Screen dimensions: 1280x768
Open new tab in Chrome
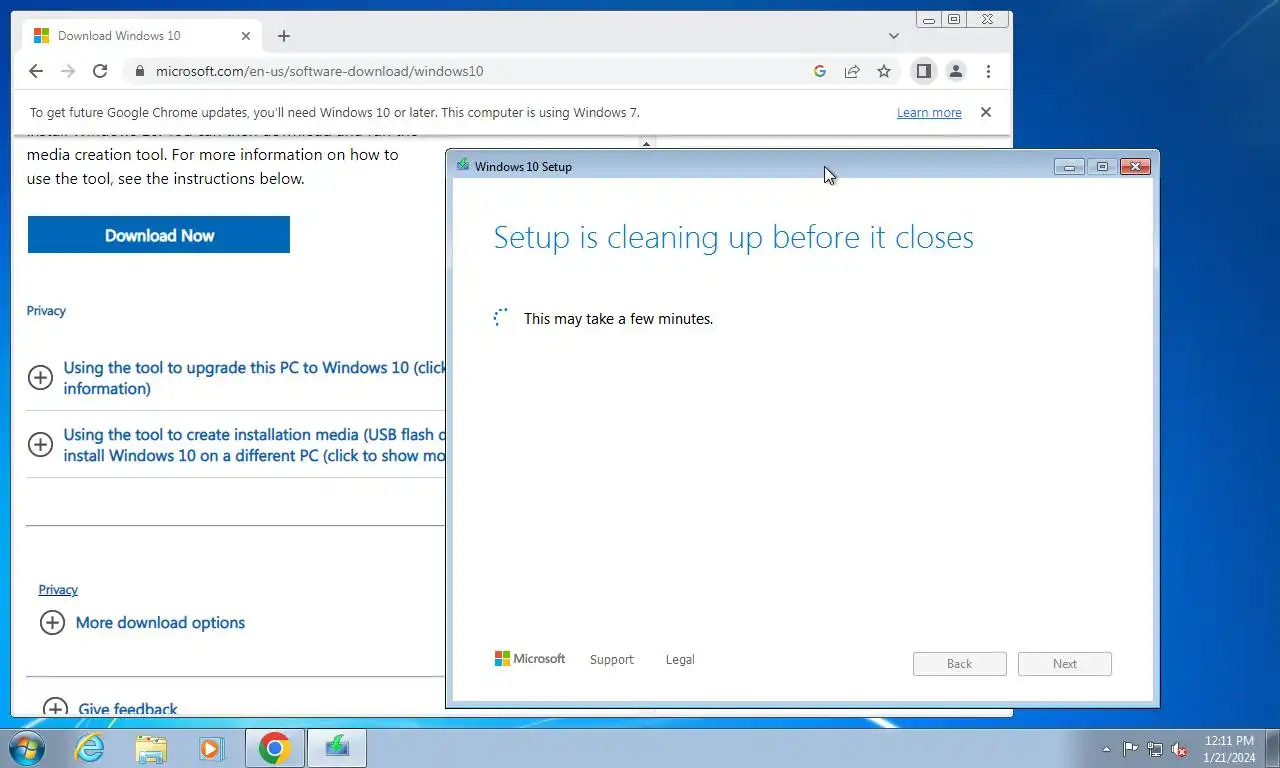pyautogui.click(x=284, y=36)
